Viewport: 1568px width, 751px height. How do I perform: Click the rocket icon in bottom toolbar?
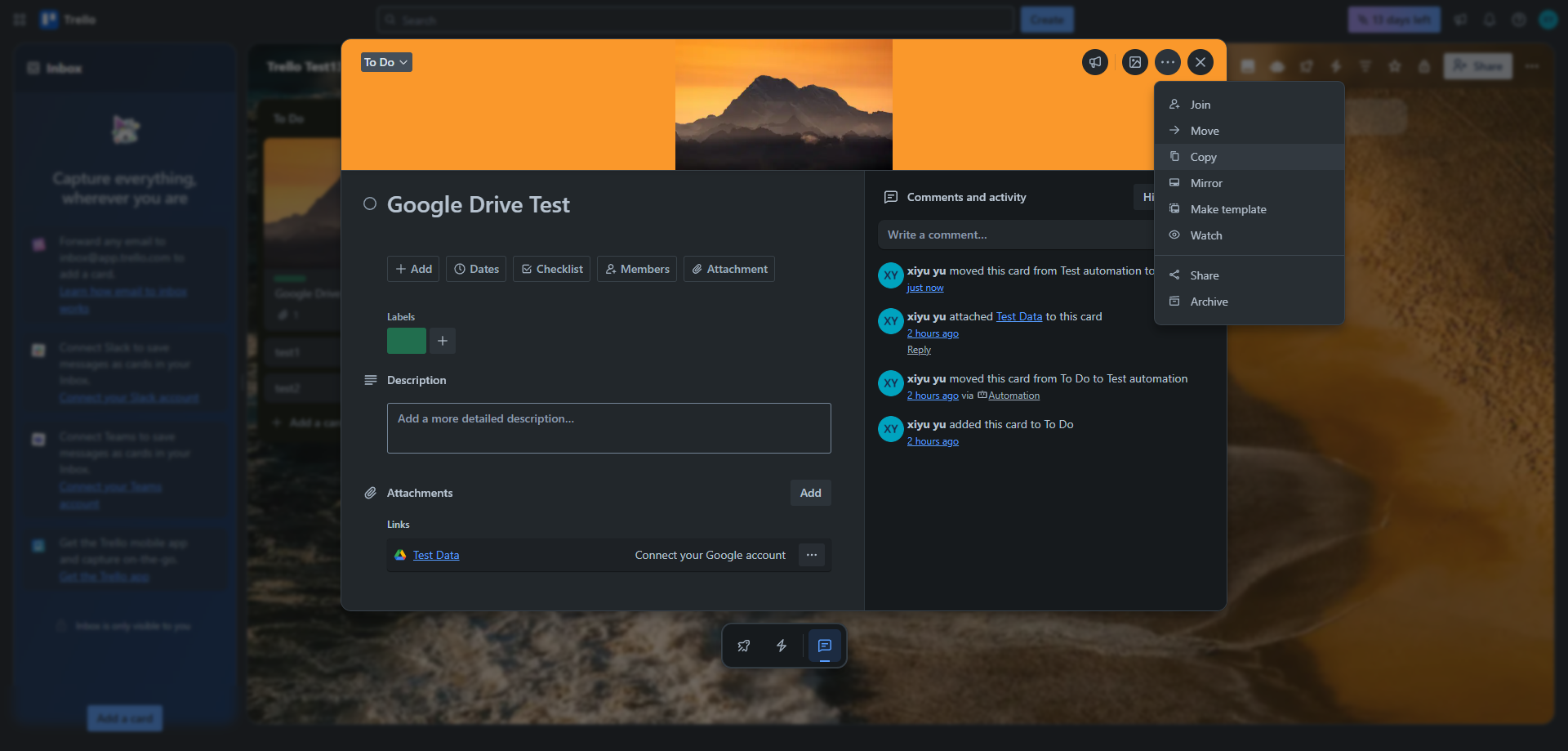pyautogui.click(x=744, y=646)
